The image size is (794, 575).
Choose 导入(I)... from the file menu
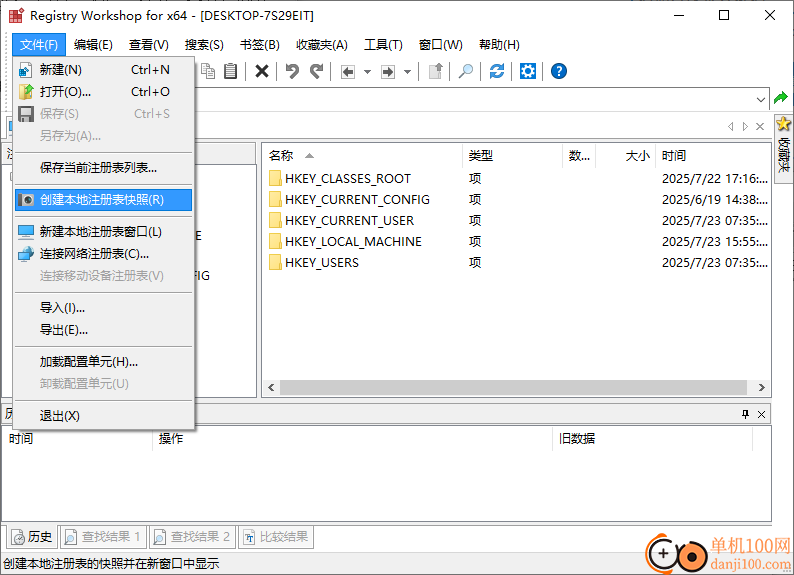pos(104,308)
